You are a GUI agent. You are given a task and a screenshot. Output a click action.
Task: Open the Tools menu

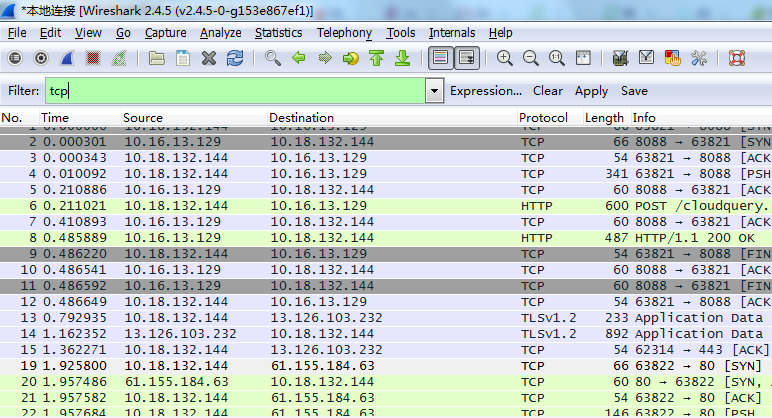(x=401, y=32)
